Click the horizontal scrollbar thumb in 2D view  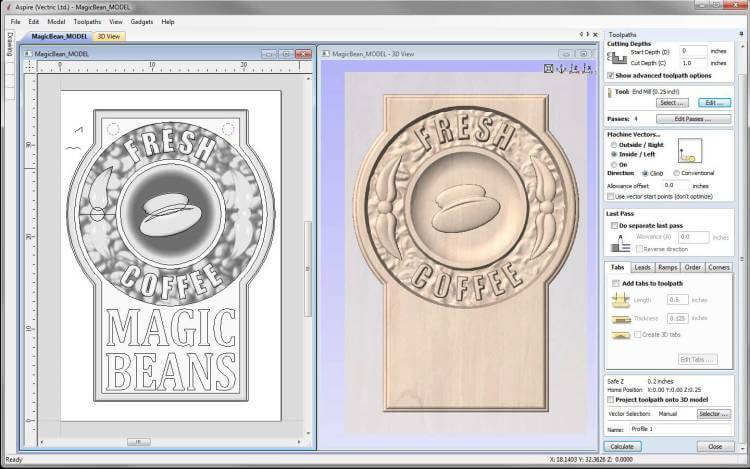[x=139, y=442]
